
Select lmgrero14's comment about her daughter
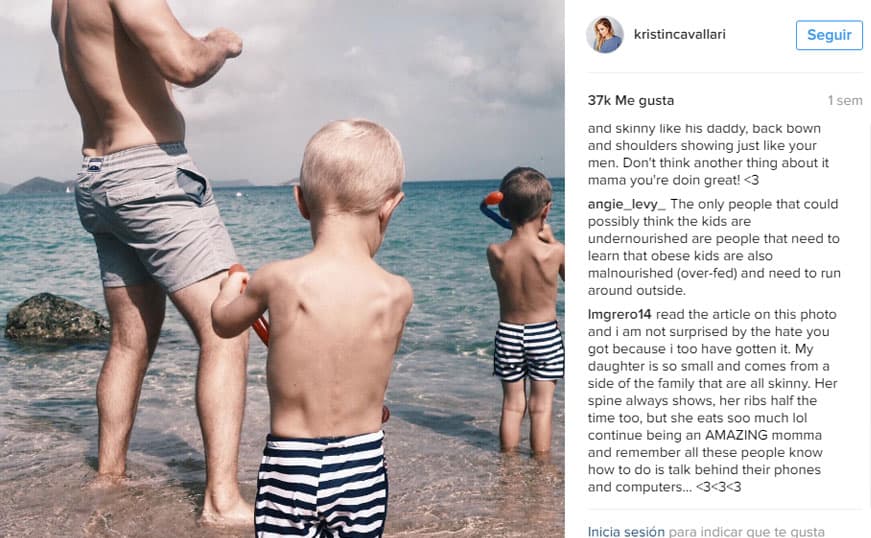click(x=713, y=400)
